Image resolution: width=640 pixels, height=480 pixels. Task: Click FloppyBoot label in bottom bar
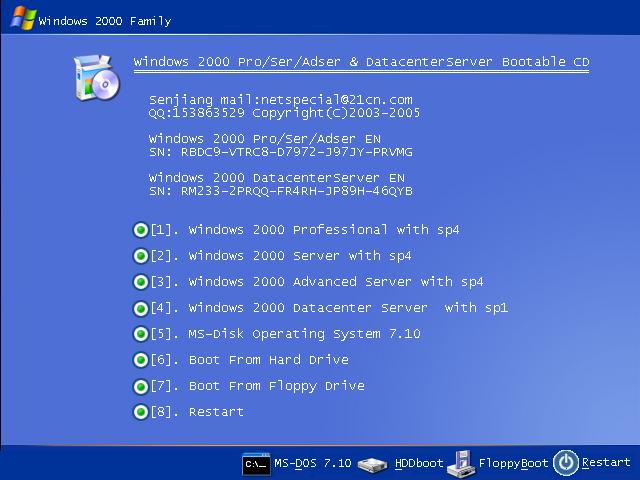pos(513,464)
